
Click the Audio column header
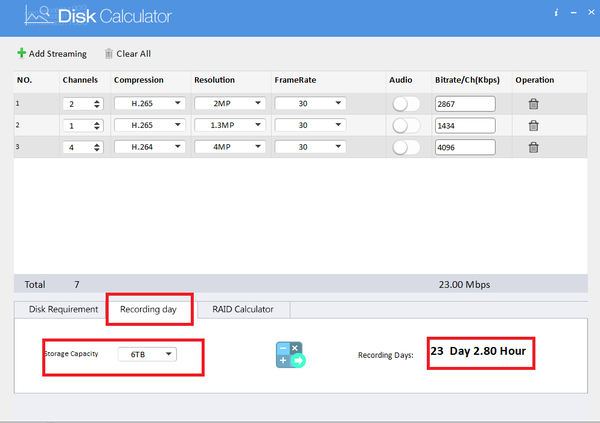click(401, 80)
